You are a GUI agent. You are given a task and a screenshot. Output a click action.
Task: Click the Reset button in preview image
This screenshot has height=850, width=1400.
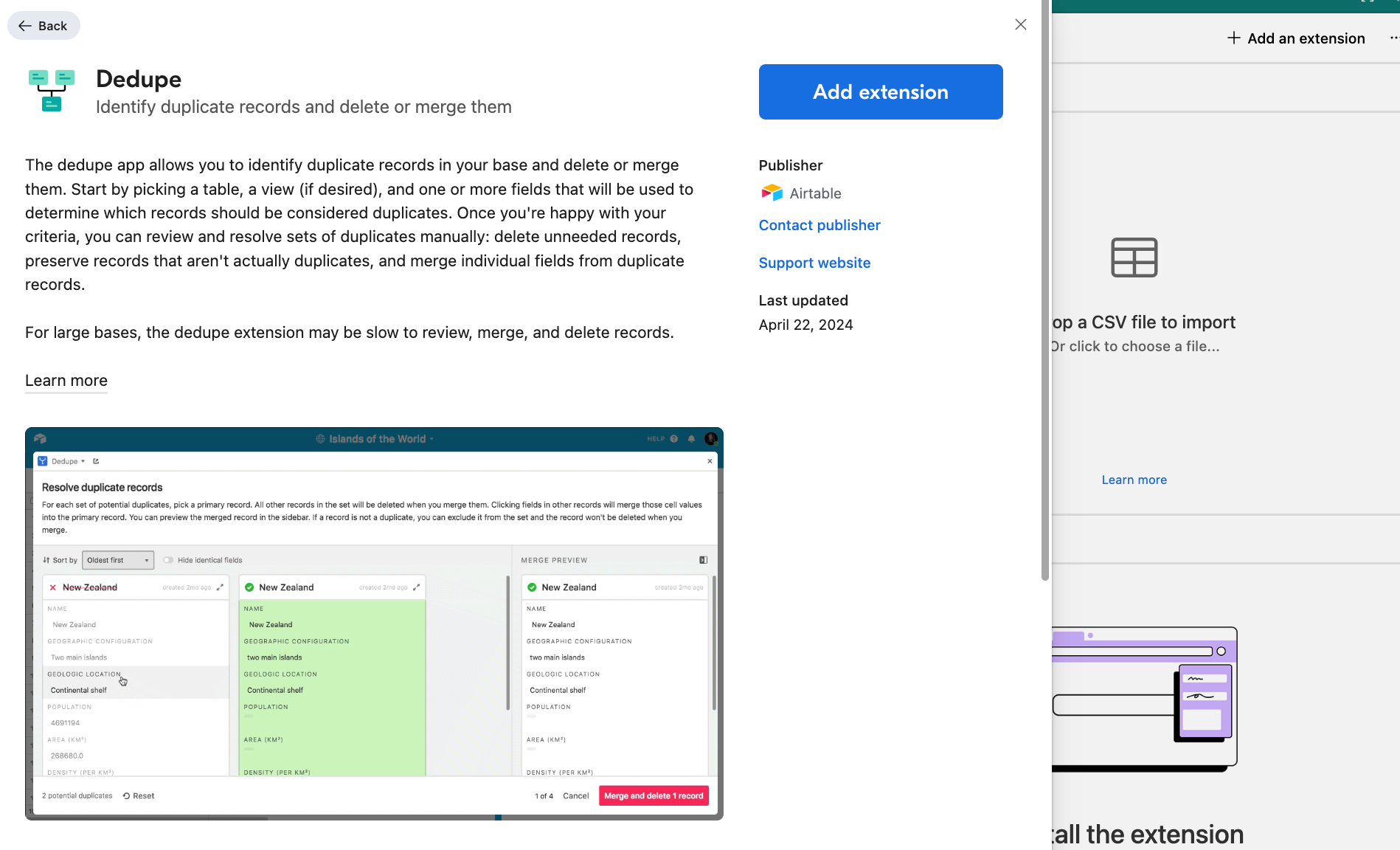tap(139, 795)
